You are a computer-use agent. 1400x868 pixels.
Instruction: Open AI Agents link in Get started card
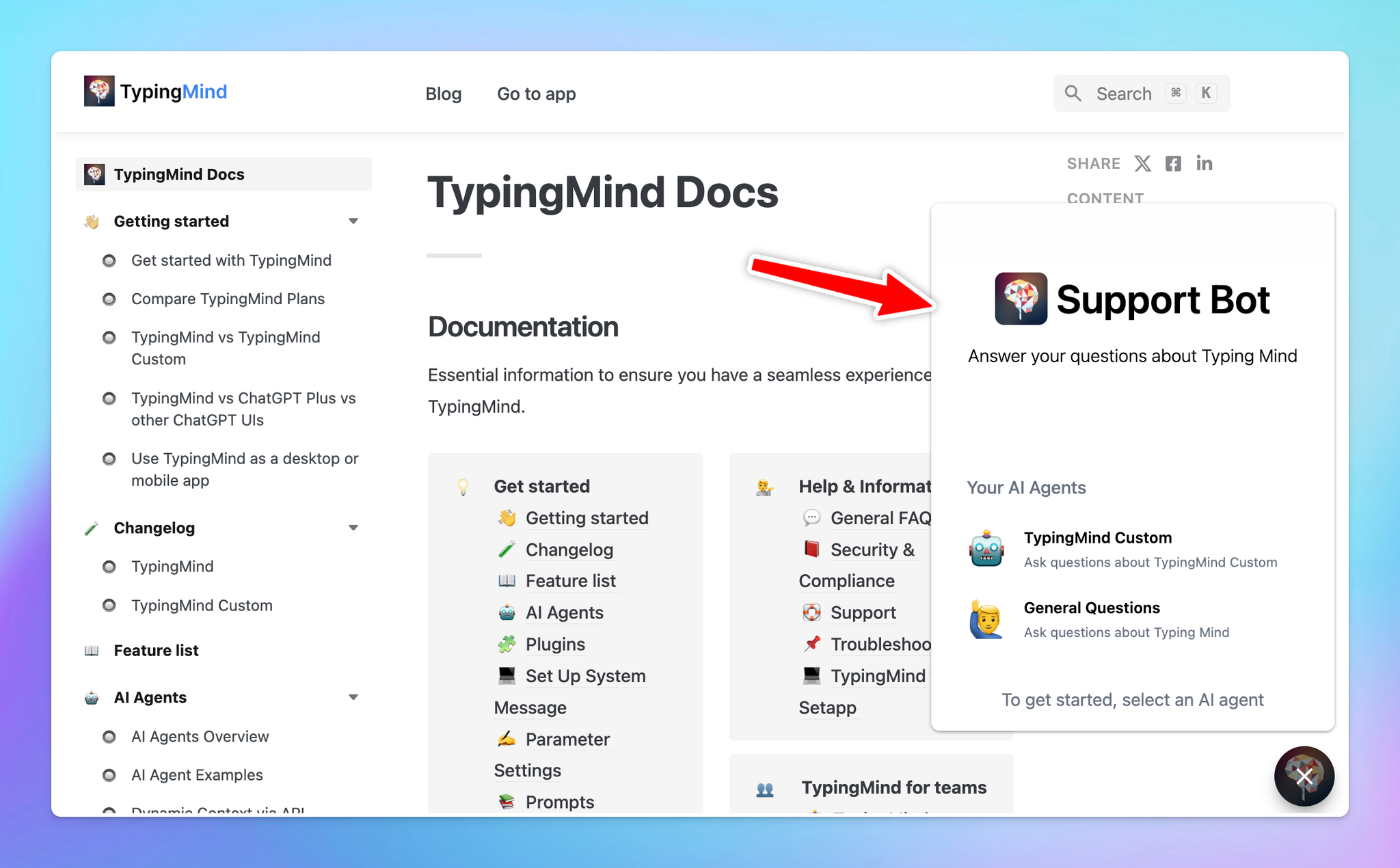point(564,612)
